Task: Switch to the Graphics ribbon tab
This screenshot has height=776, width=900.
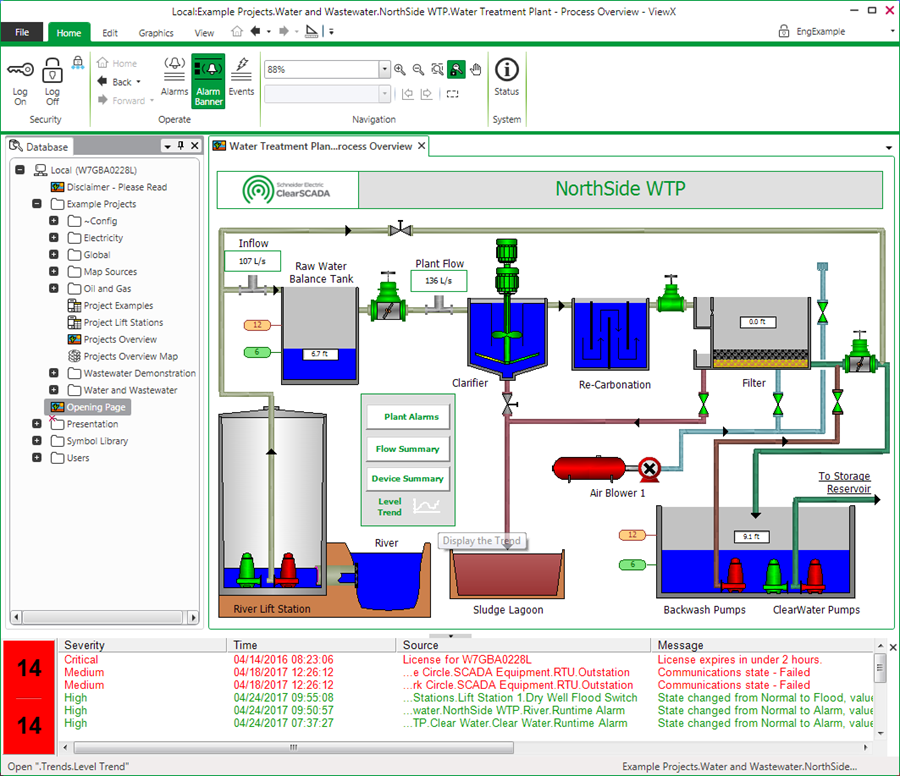Action: point(156,33)
